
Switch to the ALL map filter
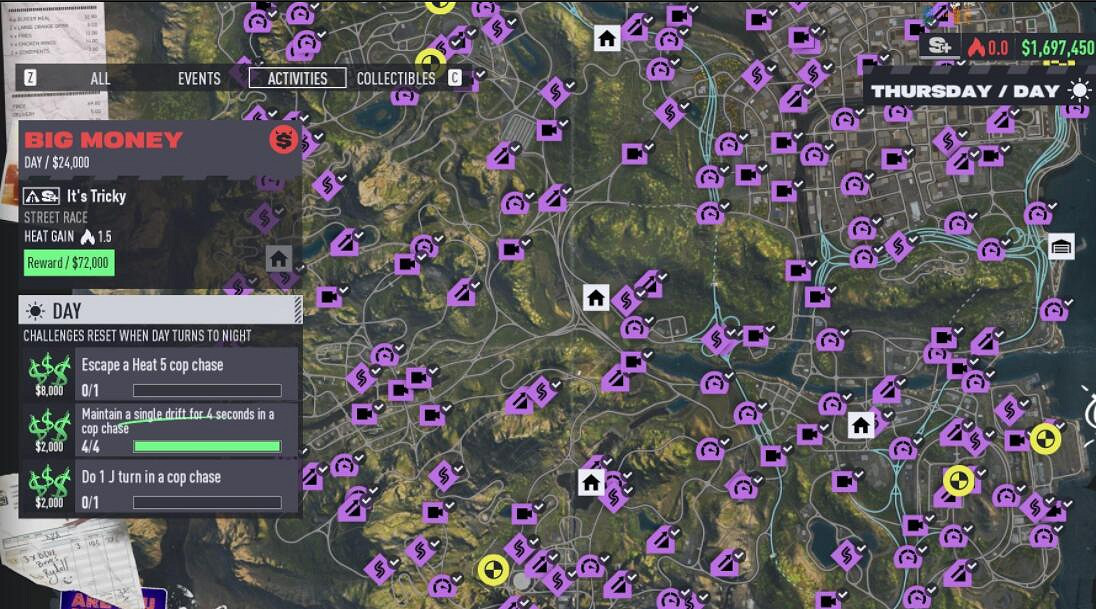(100, 78)
